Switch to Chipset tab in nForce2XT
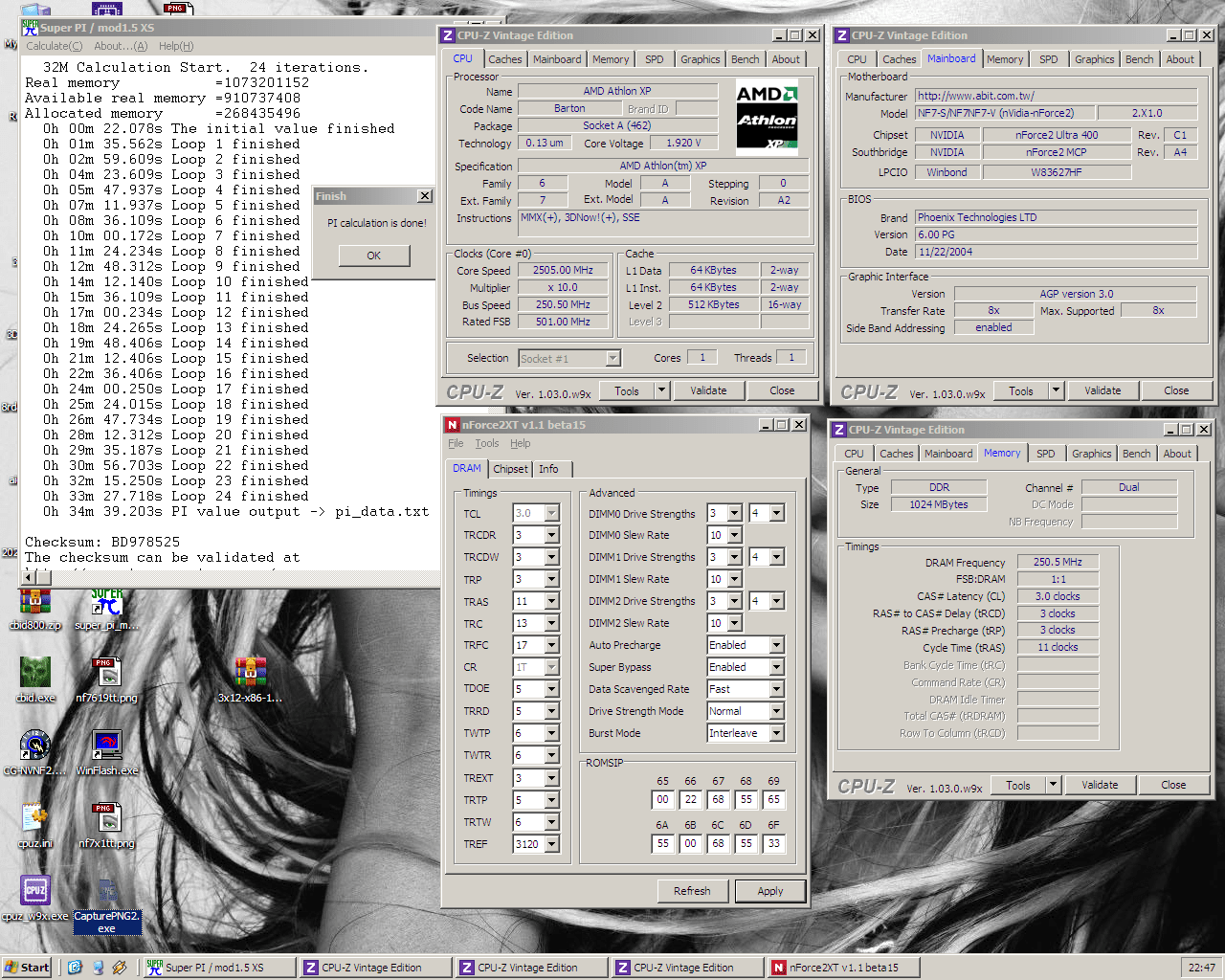The height and width of the screenshot is (980, 1225). [510, 469]
